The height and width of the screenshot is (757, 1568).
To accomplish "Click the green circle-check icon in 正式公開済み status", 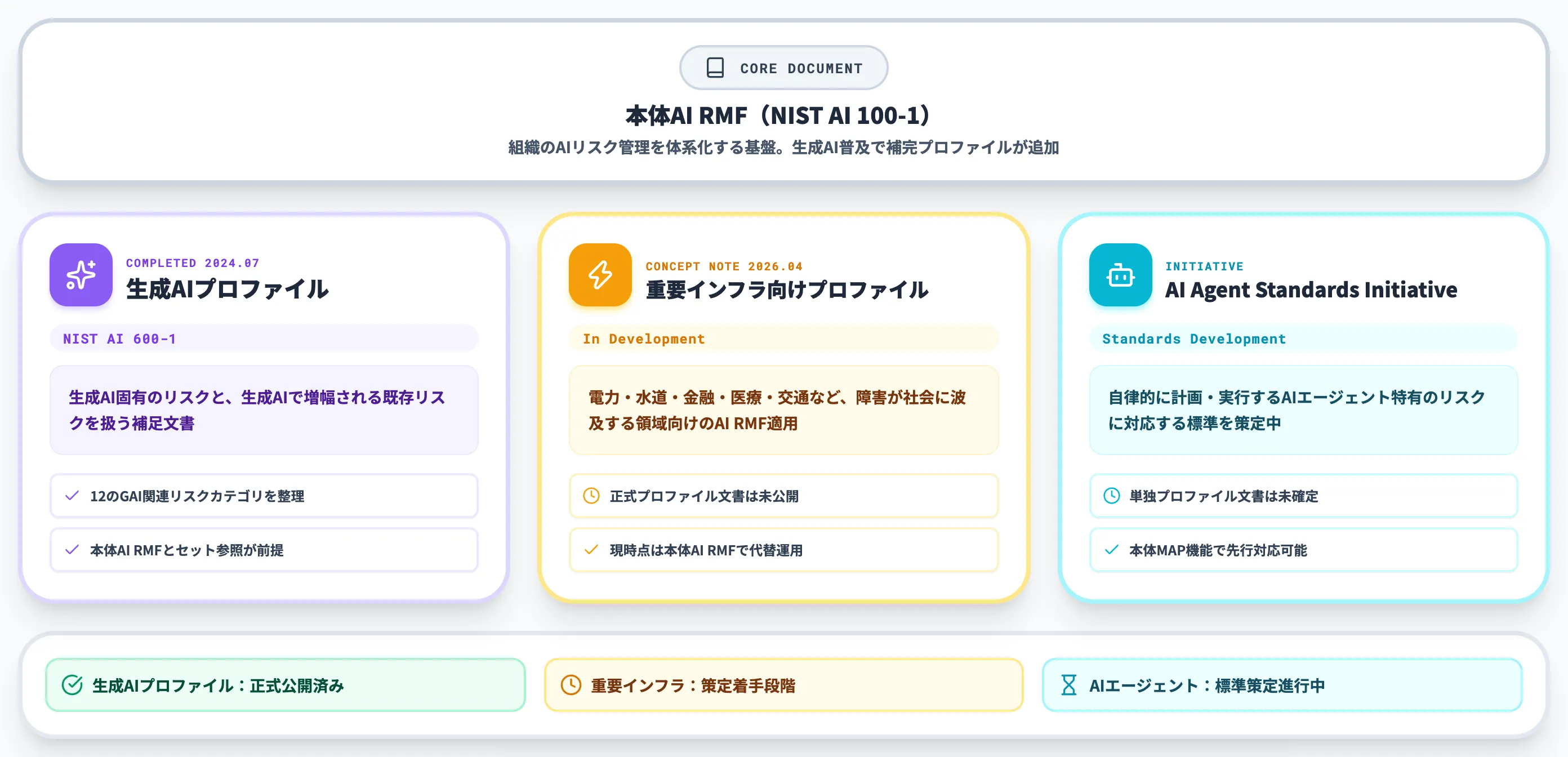I will coord(73,684).
